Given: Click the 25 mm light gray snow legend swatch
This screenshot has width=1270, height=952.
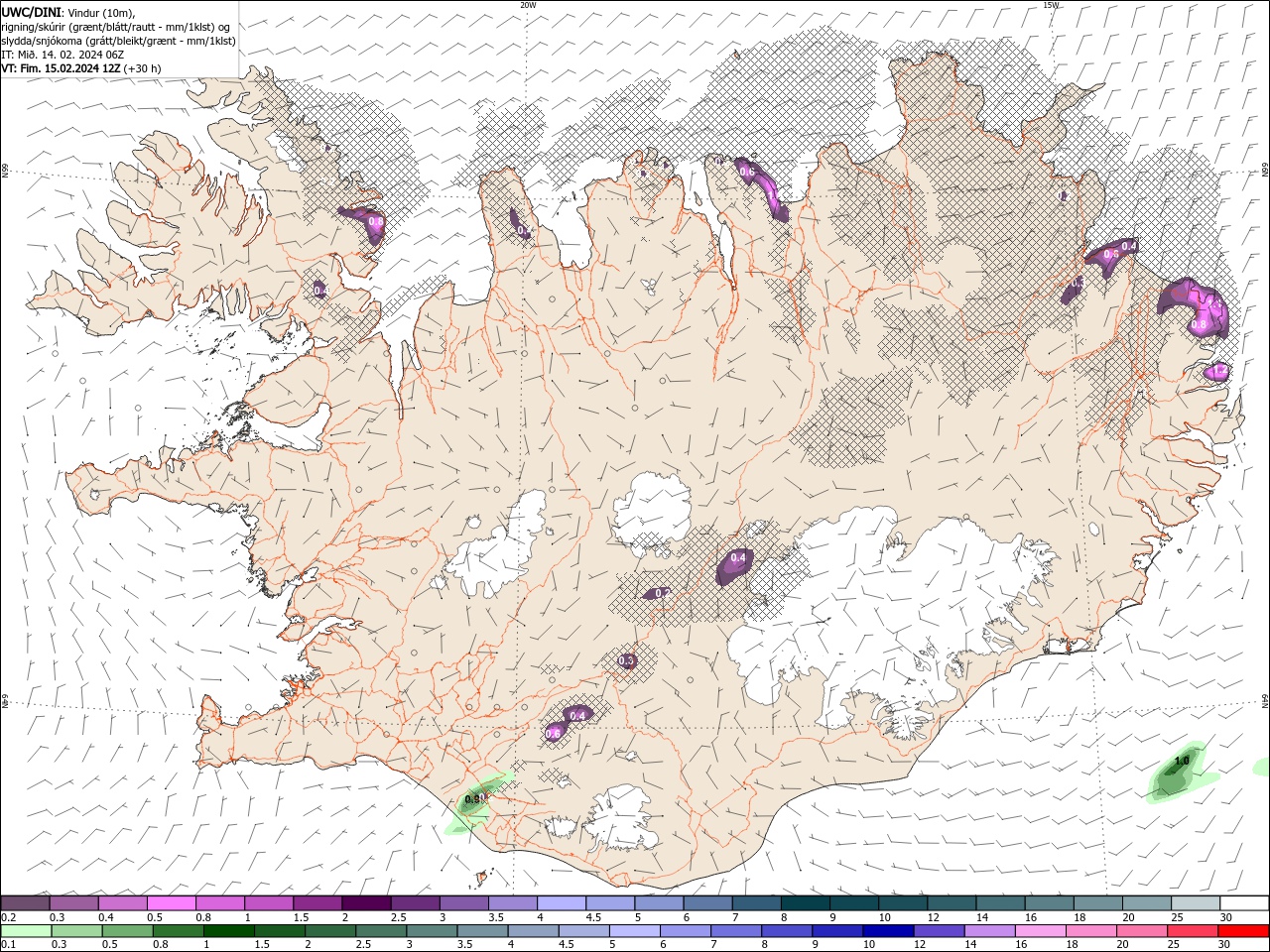Looking at the screenshot, I should (1196, 902).
